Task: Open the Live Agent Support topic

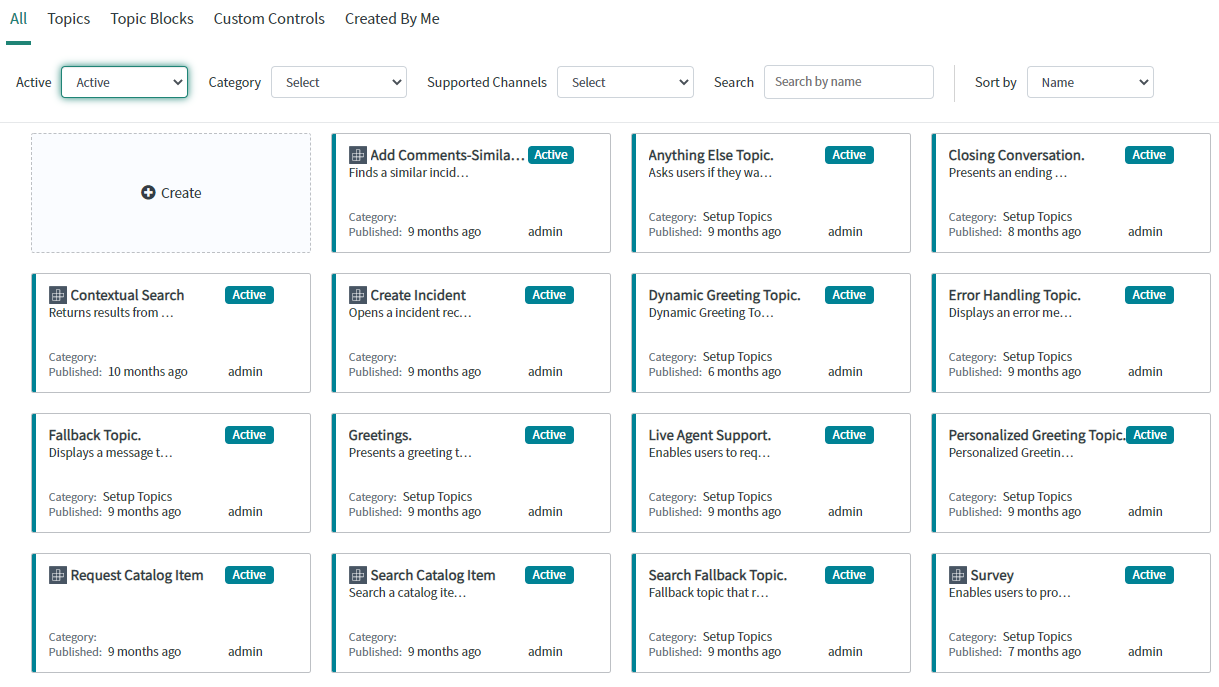Action: pos(709,435)
